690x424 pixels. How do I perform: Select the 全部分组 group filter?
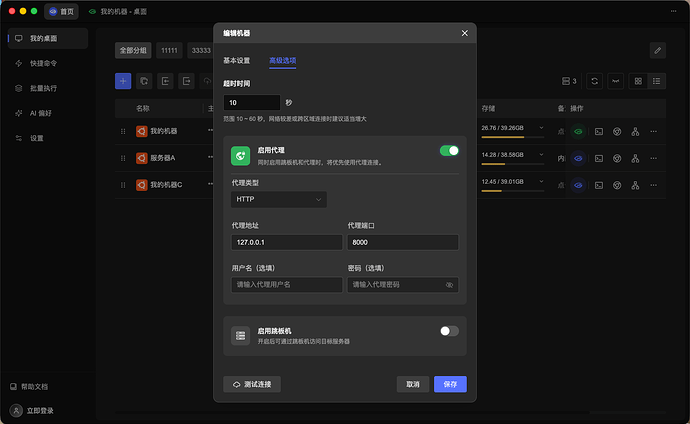pos(133,51)
